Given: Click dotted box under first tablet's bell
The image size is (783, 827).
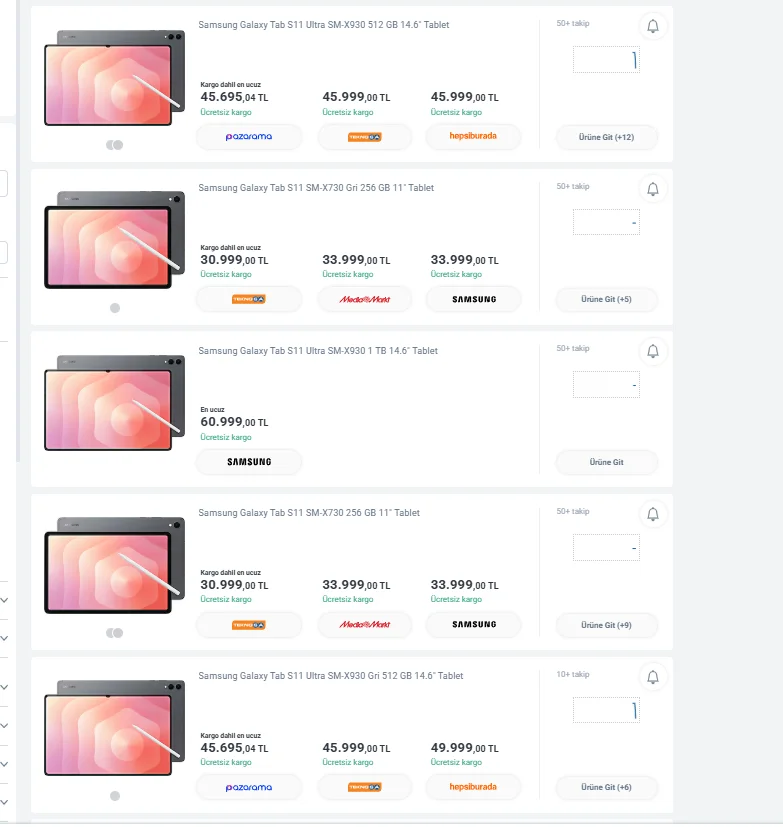Looking at the screenshot, I should (606, 60).
